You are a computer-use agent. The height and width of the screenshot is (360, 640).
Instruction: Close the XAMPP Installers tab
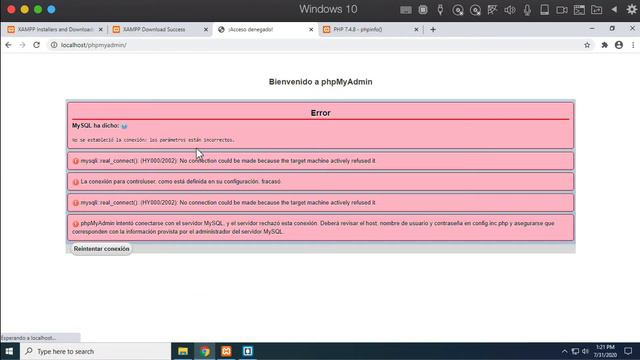[x=101, y=29]
